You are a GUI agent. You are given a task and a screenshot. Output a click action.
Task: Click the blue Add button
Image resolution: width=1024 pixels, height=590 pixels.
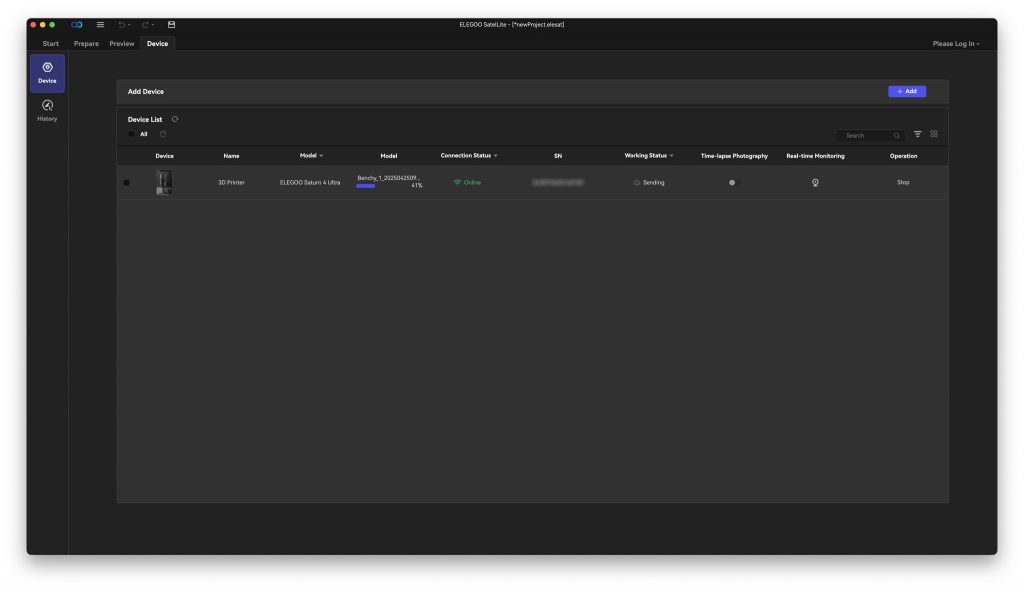click(x=906, y=91)
